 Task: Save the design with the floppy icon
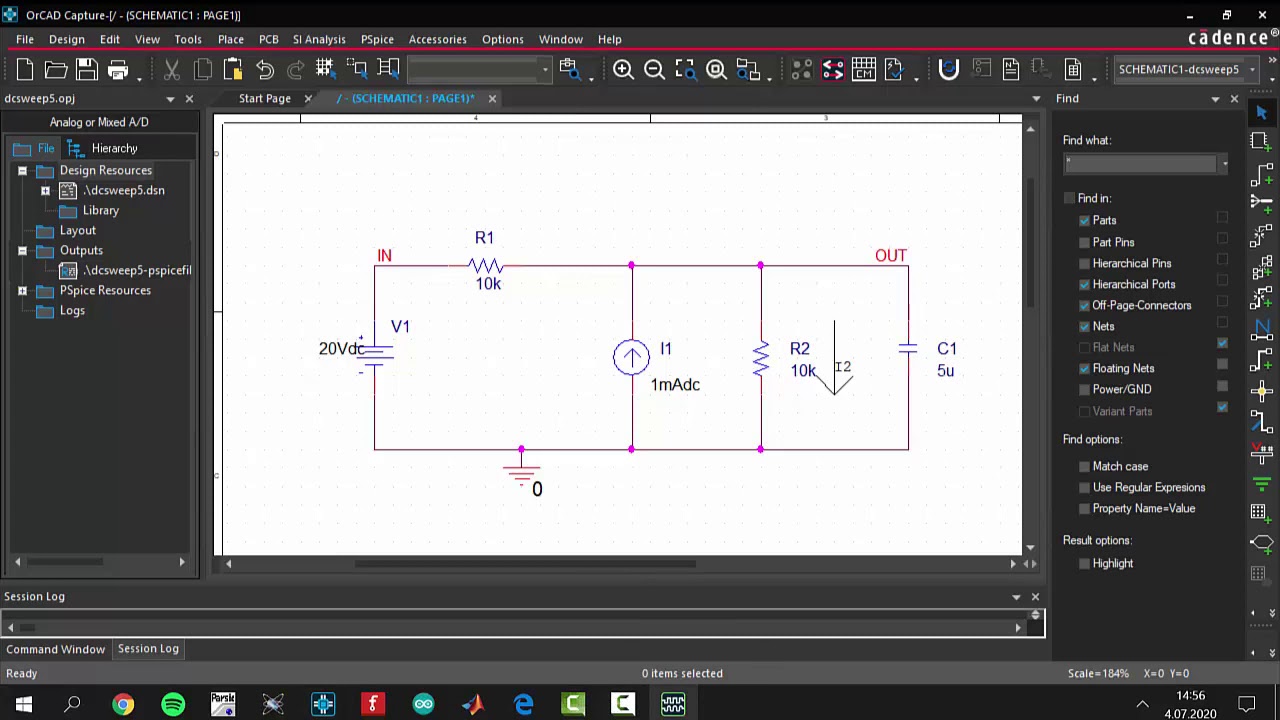[87, 69]
